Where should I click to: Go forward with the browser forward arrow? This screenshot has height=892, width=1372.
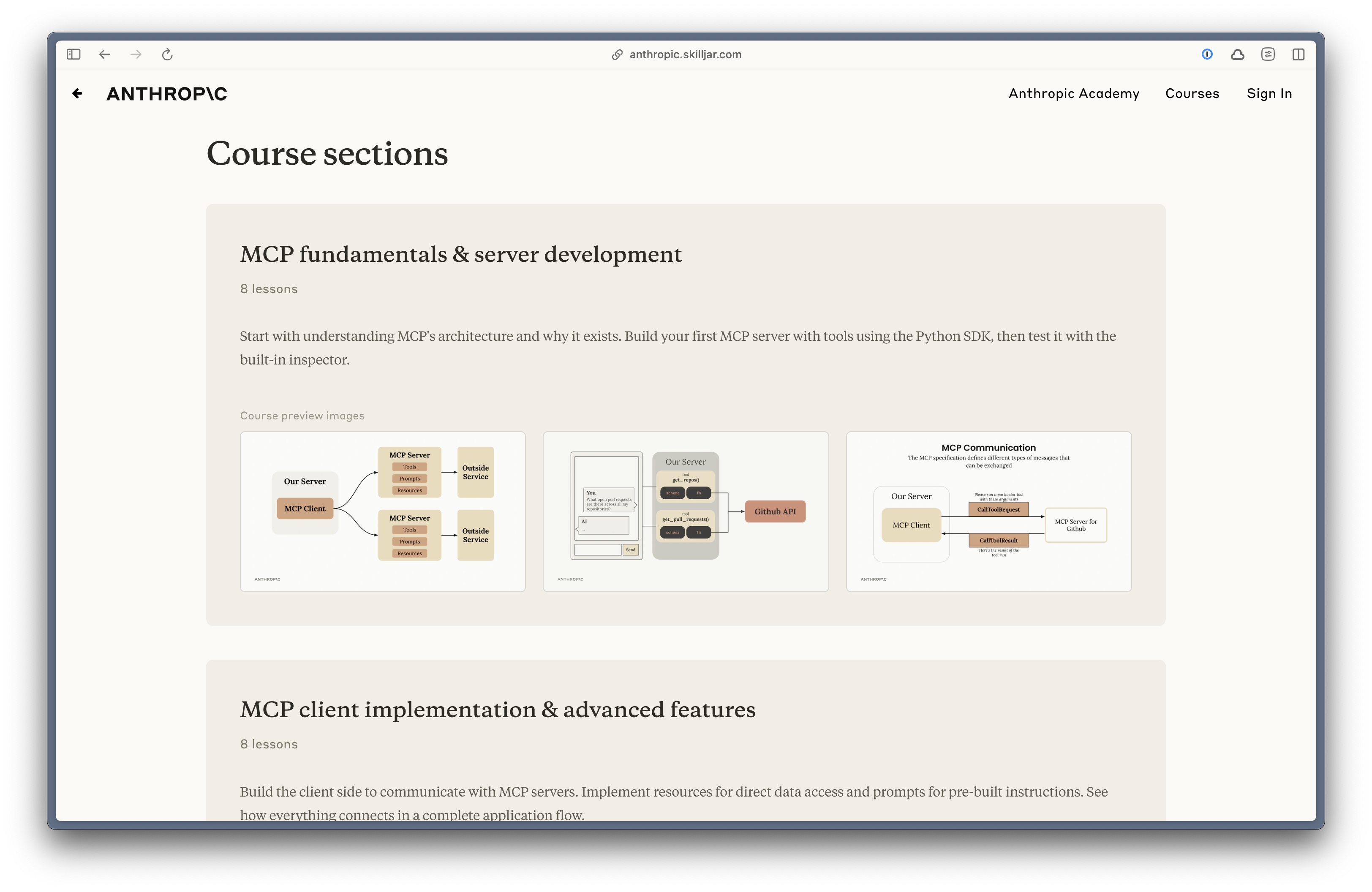click(x=136, y=54)
